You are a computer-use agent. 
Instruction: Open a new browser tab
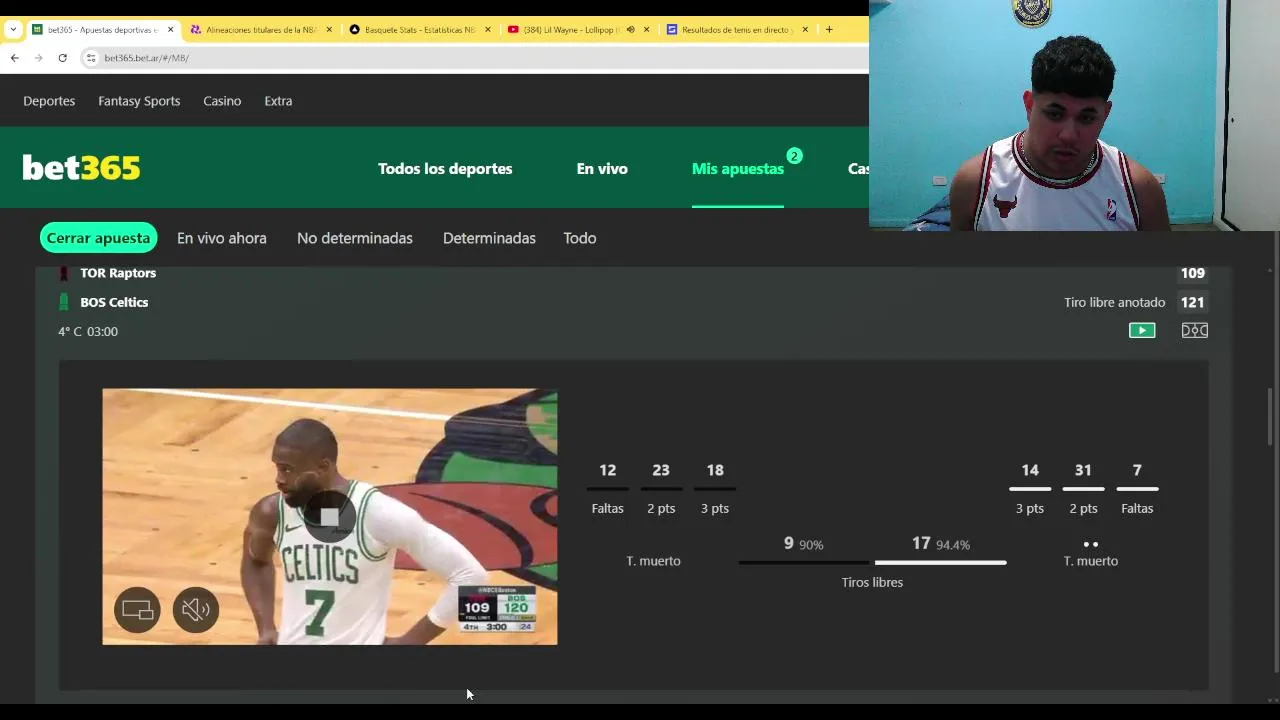829,29
